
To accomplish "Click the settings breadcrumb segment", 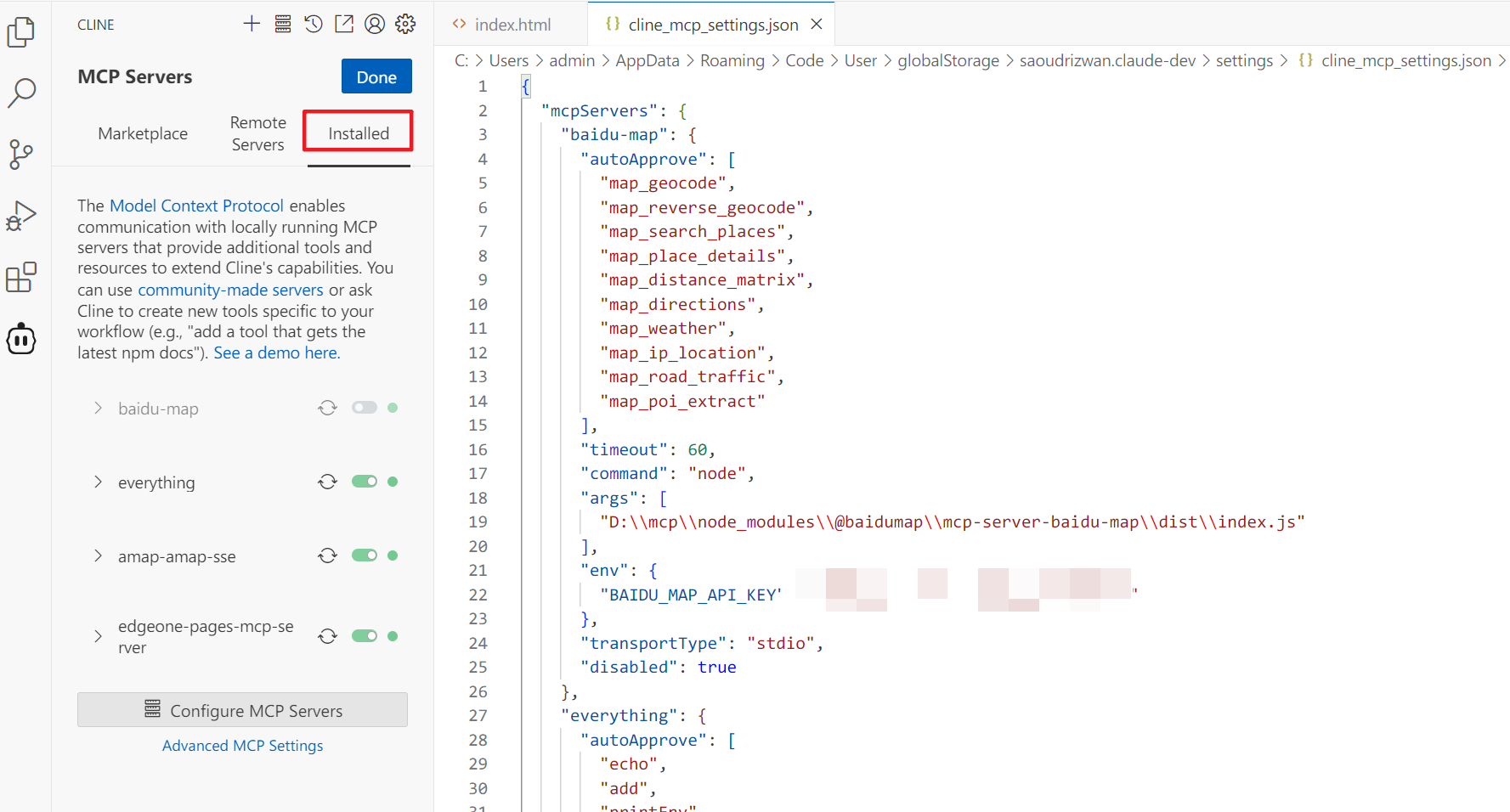I will point(1244,60).
